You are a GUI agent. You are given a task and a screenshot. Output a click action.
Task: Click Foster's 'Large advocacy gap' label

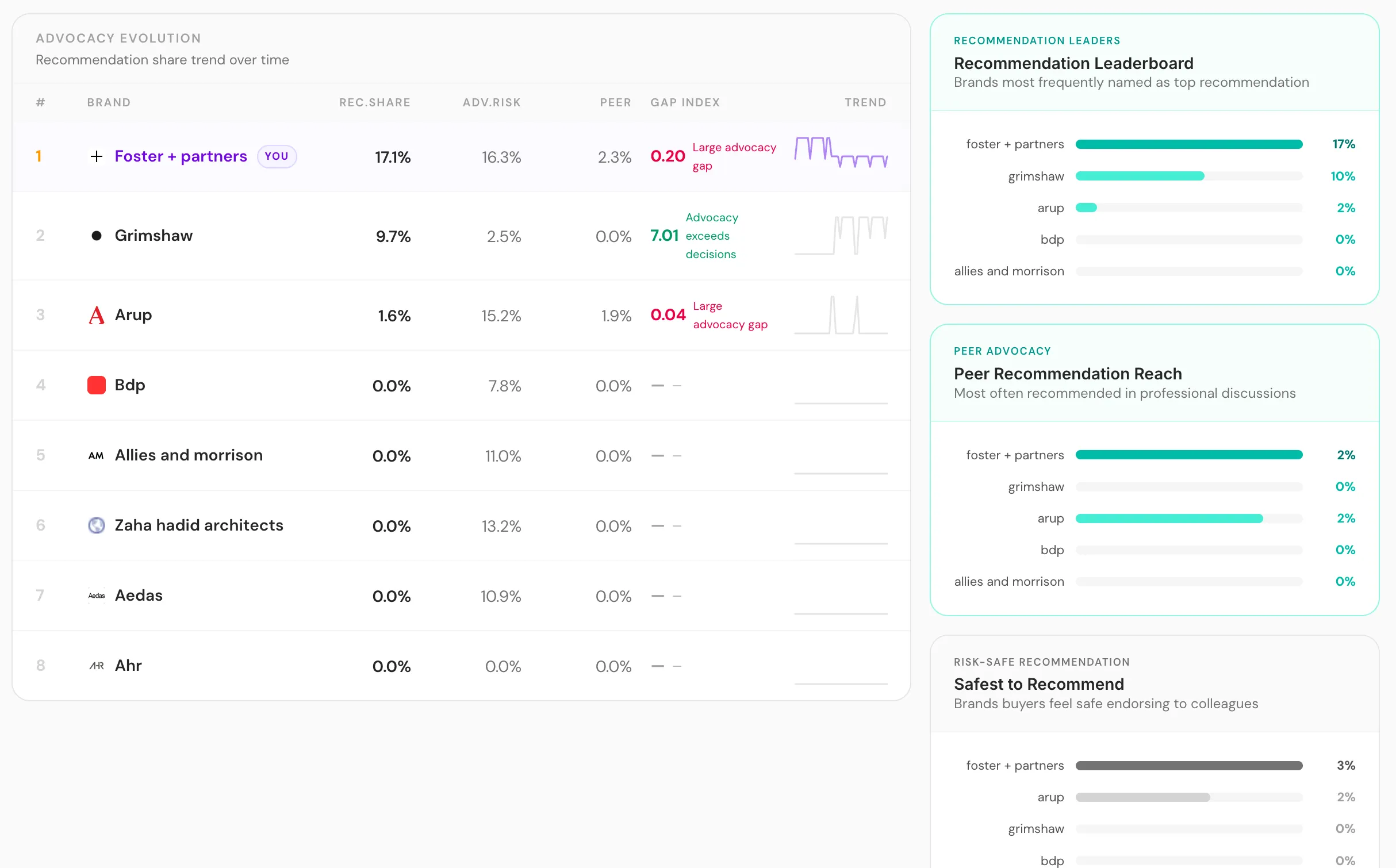click(x=734, y=156)
